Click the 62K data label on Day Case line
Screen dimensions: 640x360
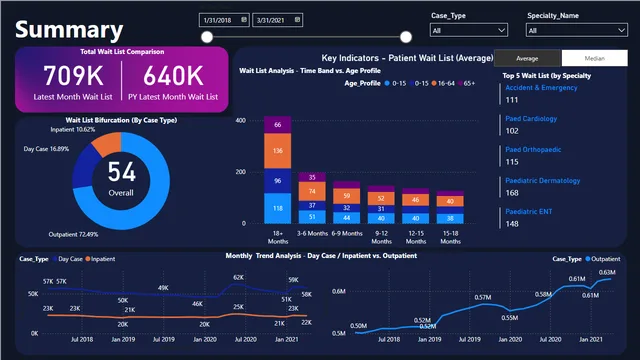click(x=238, y=278)
